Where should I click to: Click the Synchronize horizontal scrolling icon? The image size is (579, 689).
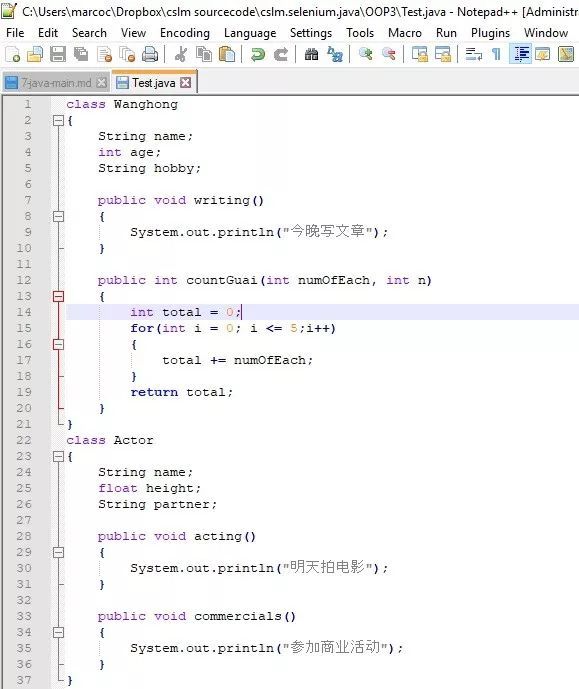pos(443,54)
